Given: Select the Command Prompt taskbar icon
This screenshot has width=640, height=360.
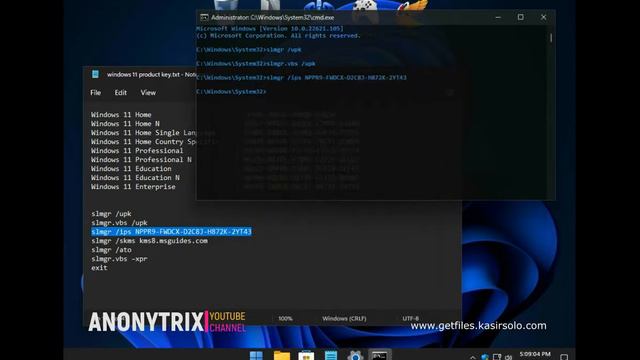Looking at the screenshot, I should tap(380, 356).
